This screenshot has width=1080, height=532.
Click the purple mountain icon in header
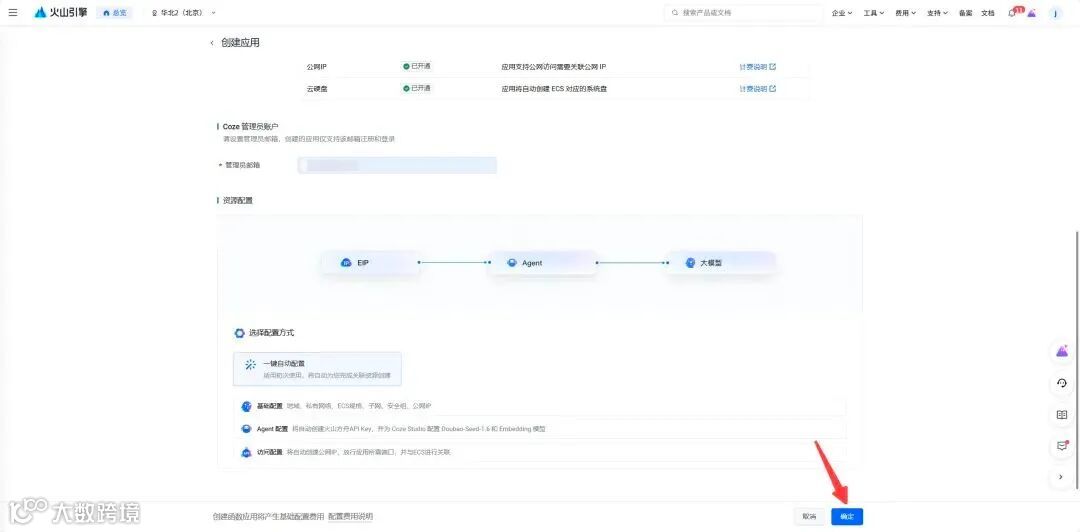tap(1032, 13)
